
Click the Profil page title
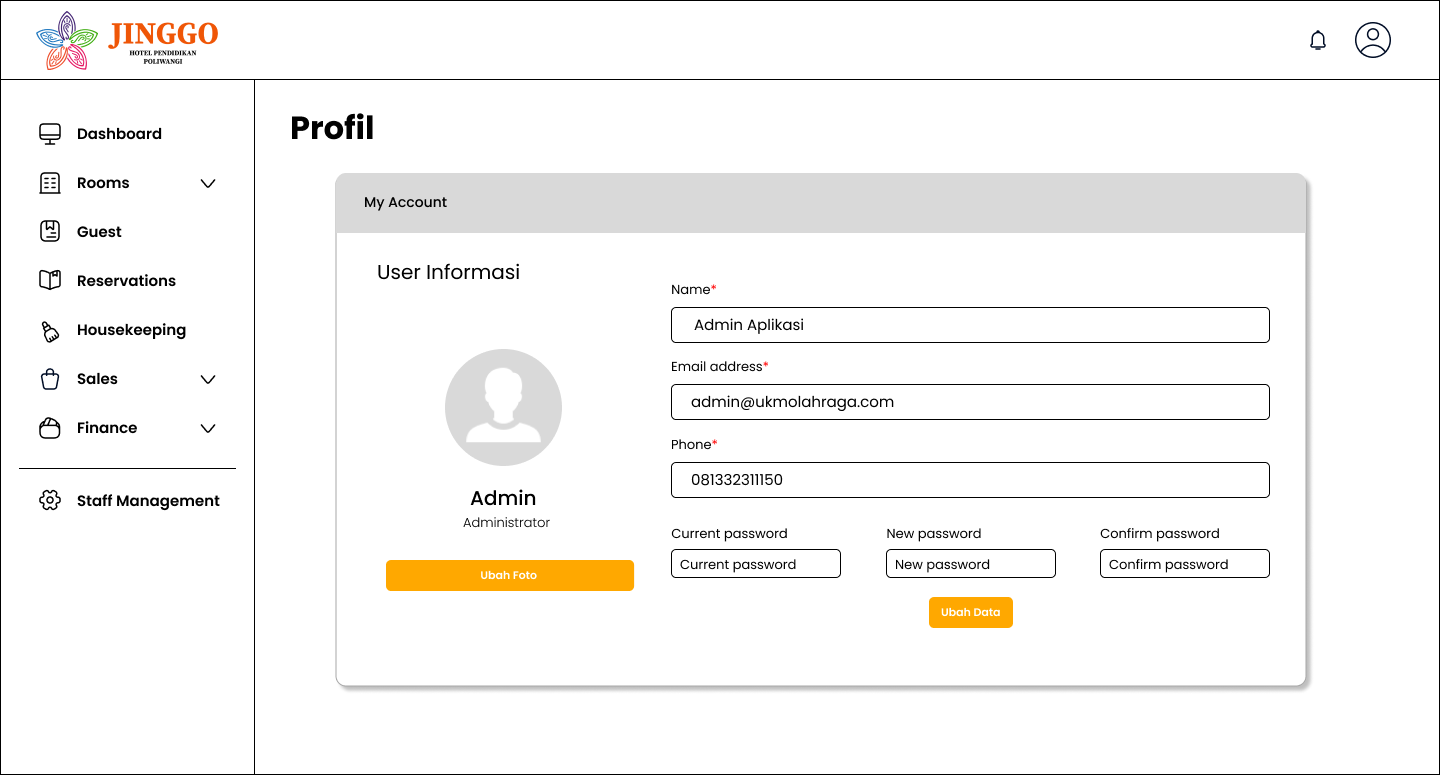332,128
